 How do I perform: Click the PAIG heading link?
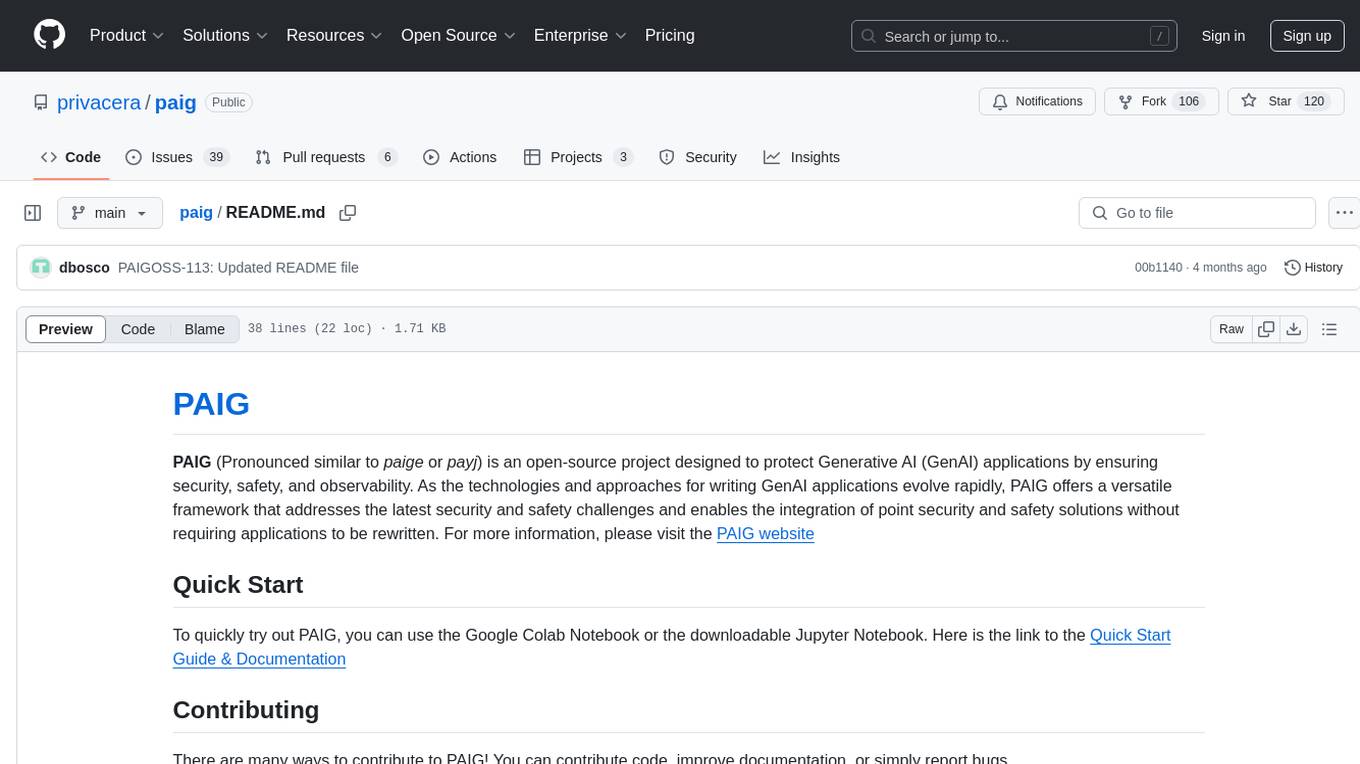click(211, 403)
